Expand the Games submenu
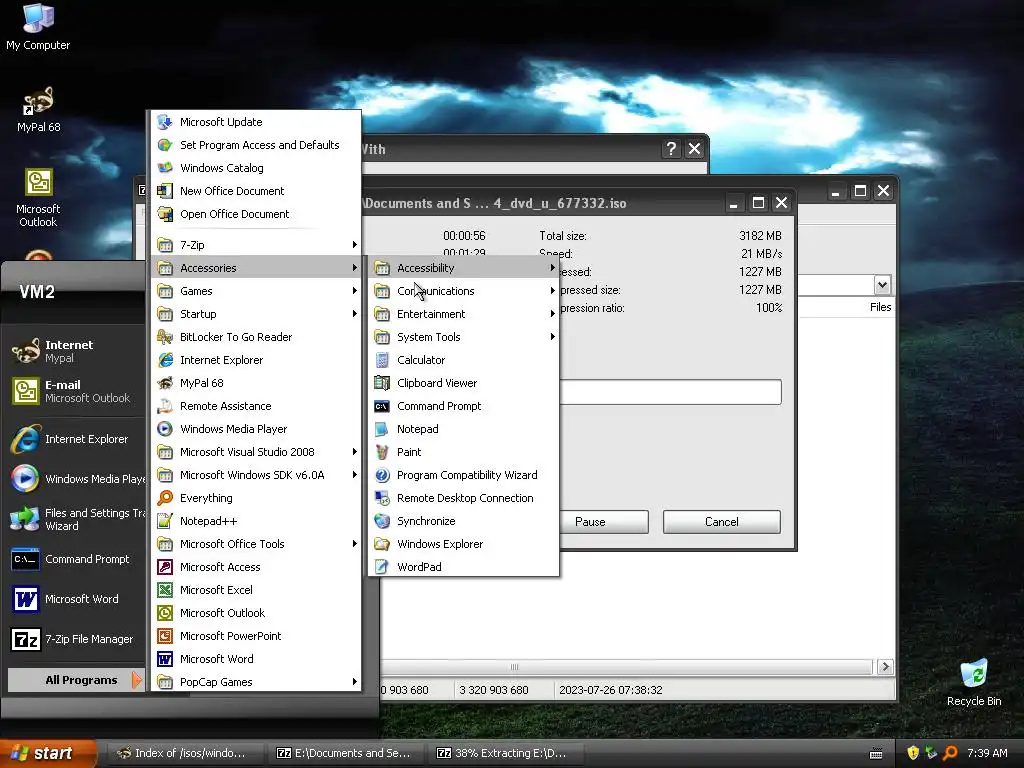This screenshot has height=768, width=1024. 256,291
